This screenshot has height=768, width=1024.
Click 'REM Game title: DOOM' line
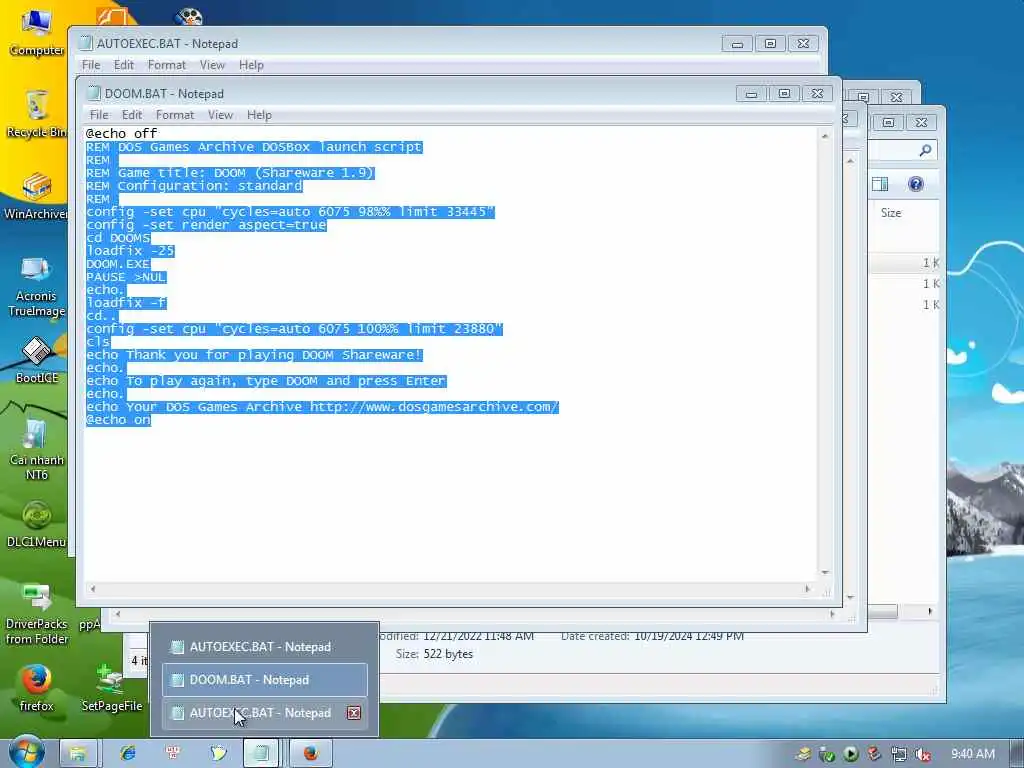(x=230, y=173)
